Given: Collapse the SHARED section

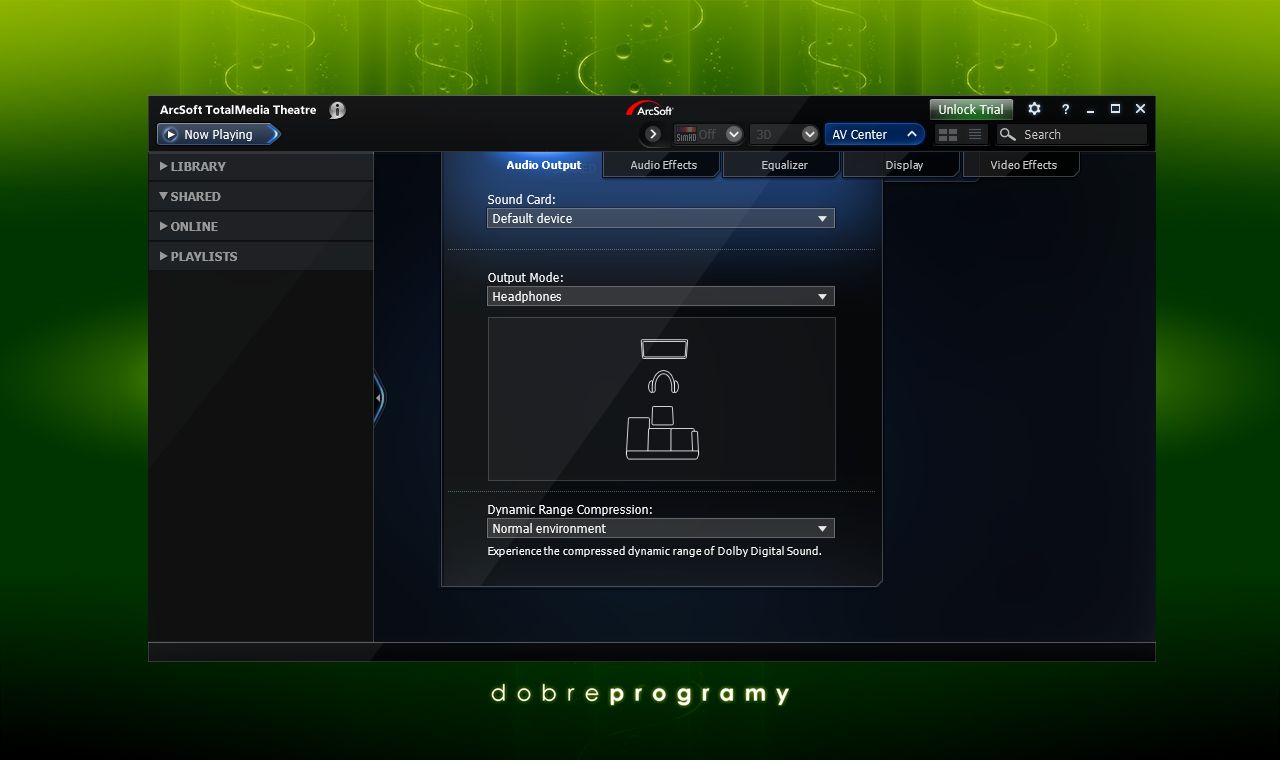Looking at the screenshot, I should click(x=261, y=196).
